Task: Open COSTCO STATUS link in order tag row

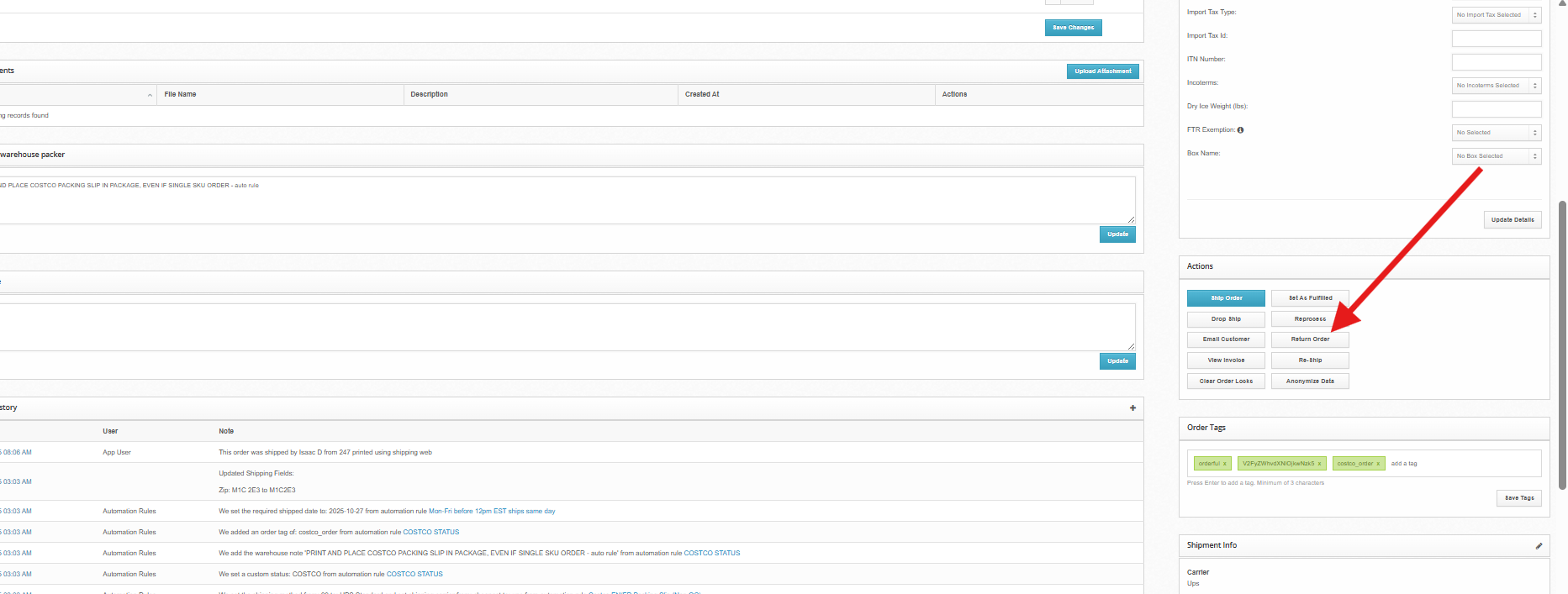Action: (x=431, y=533)
